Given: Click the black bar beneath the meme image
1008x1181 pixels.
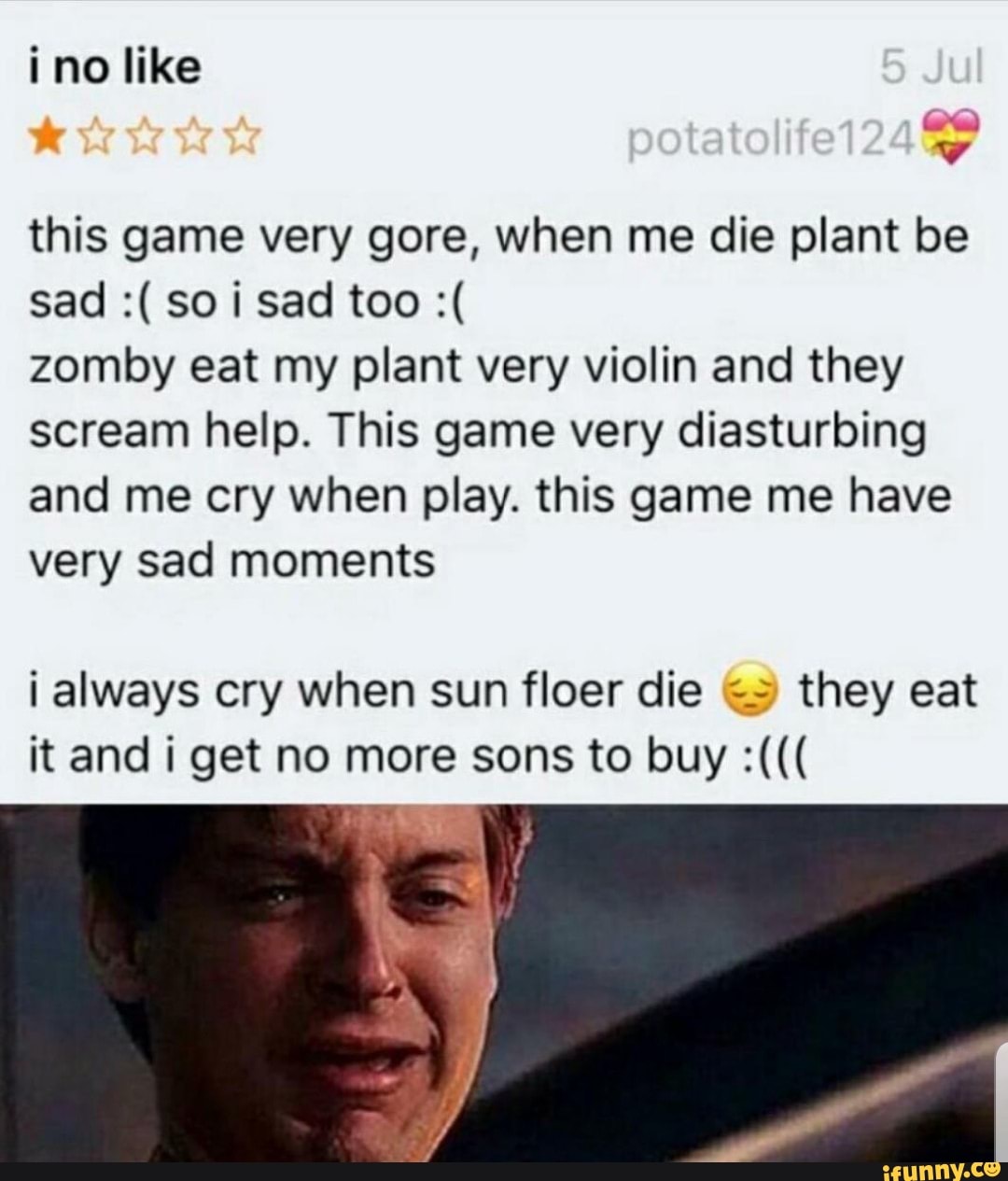Looking at the screenshot, I should click(504, 1172).
